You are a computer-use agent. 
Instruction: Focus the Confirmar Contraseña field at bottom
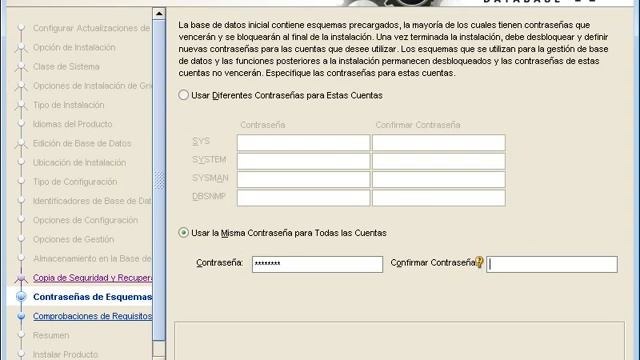coord(552,264)
